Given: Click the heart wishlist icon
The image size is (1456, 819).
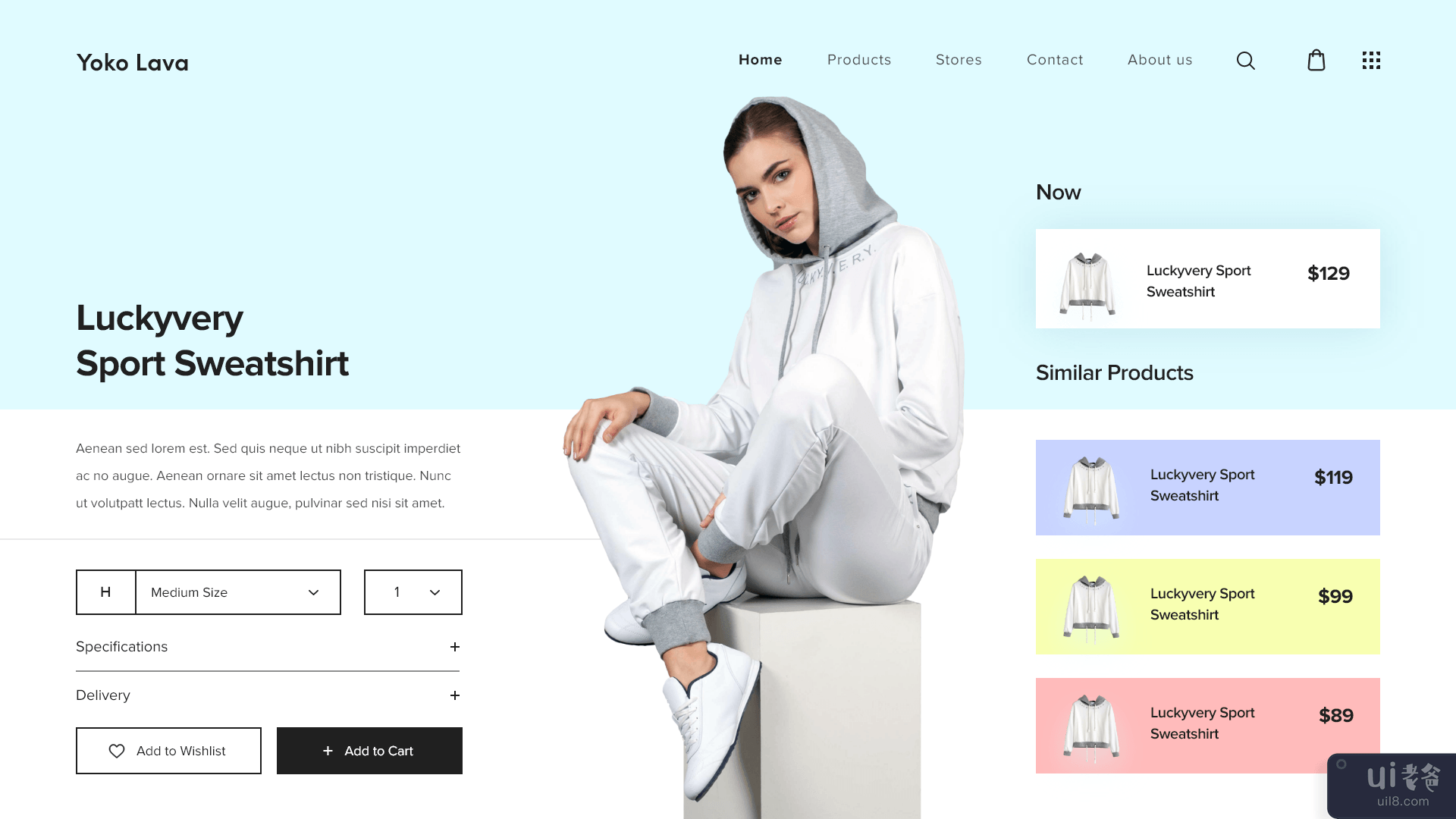Looking at the screenshot, I should pos(115,750).
